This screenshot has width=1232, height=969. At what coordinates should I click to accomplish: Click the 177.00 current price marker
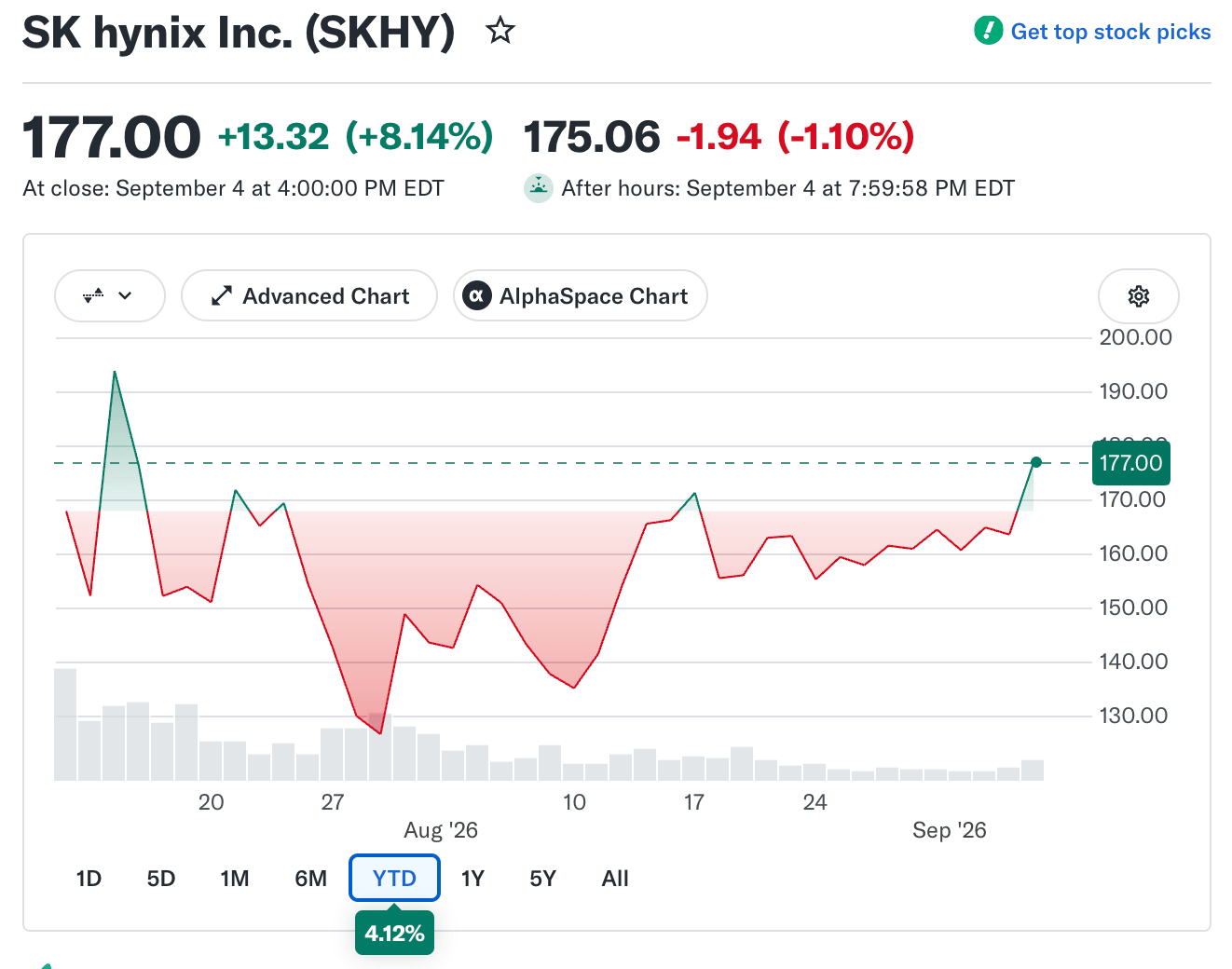pyautogui.click(x=1130, y=463)
